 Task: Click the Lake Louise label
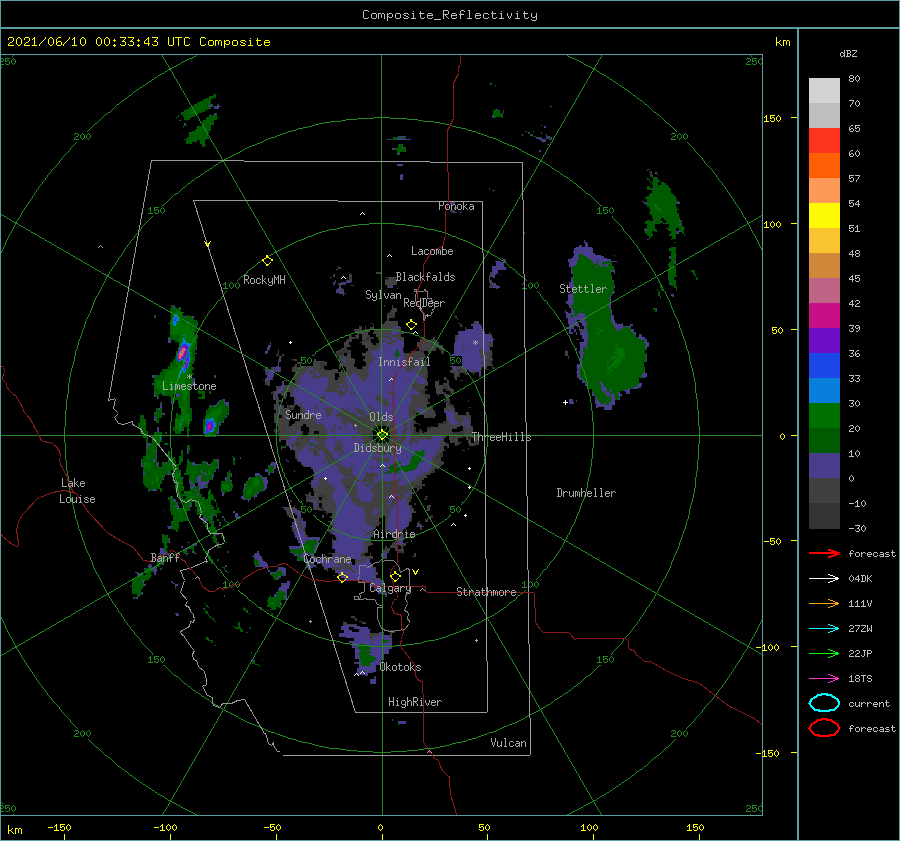pos(77,491)
